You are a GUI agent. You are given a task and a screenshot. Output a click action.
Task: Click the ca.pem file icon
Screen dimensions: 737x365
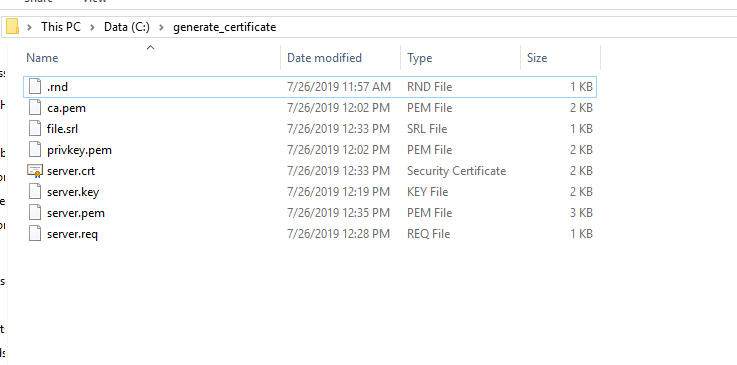pyautogui.click(x=35, y=108)
